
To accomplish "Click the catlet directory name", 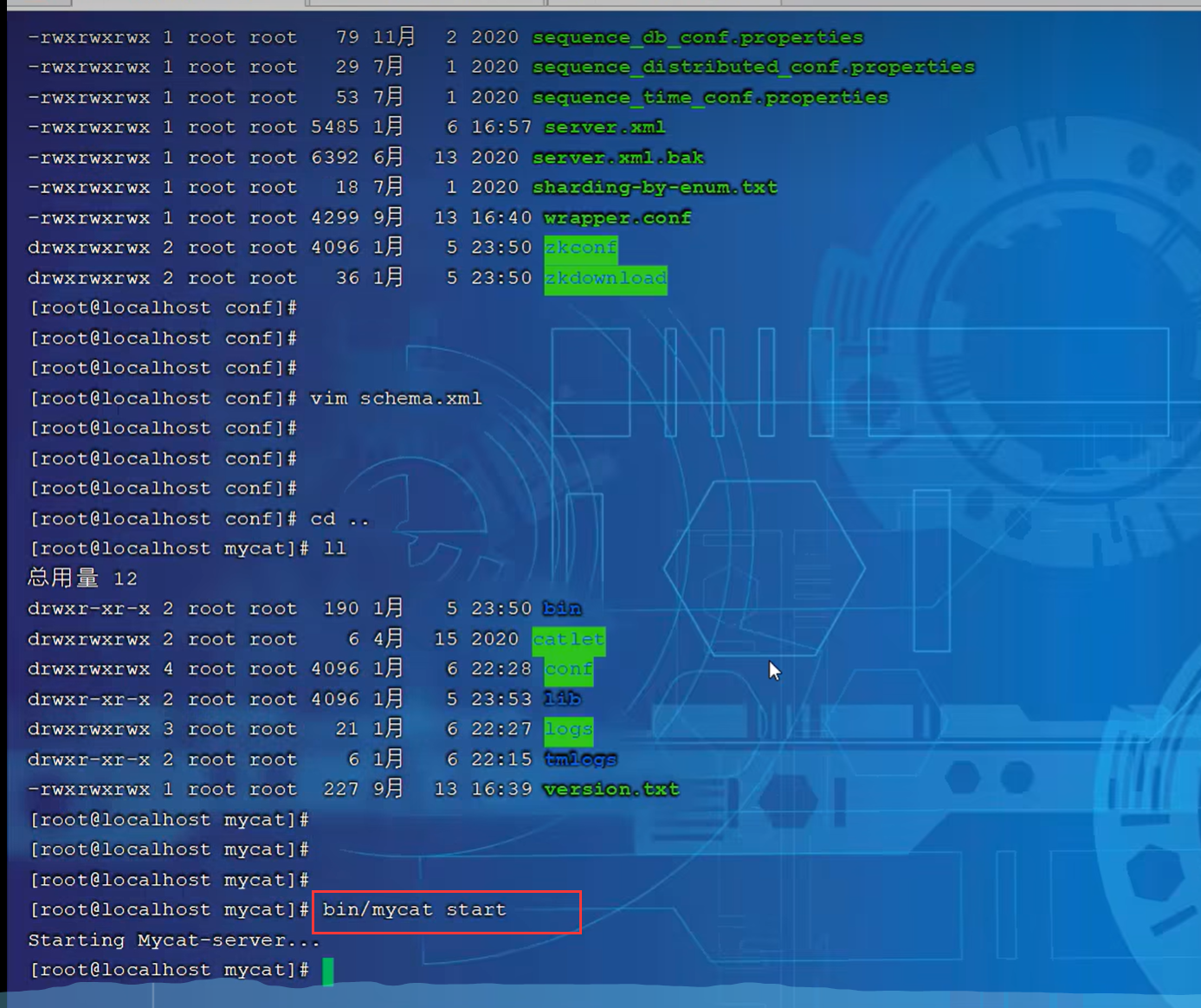I will (569, 639).
